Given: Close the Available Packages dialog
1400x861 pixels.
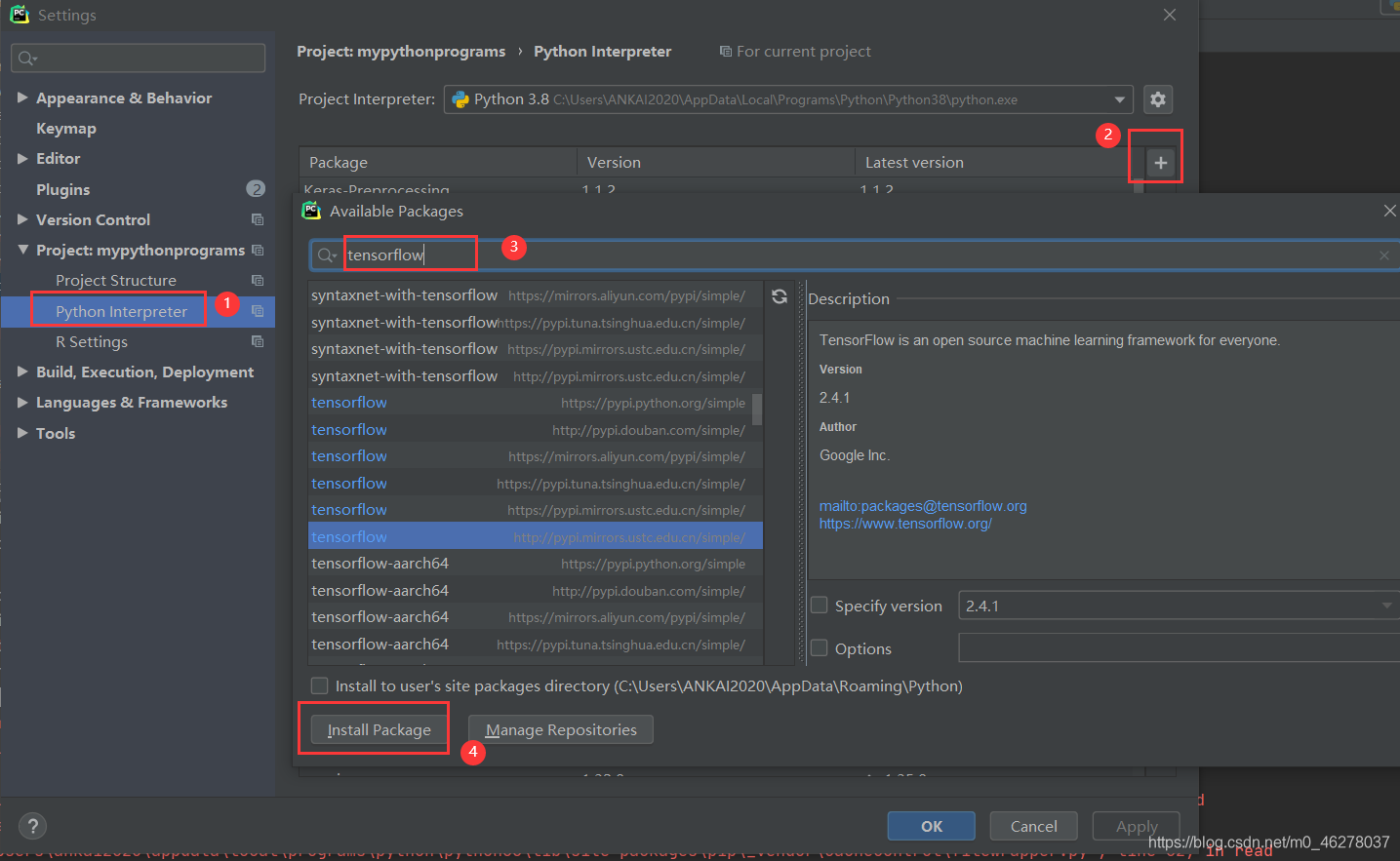Looking at the screenshot, I should click(1389, 211).
